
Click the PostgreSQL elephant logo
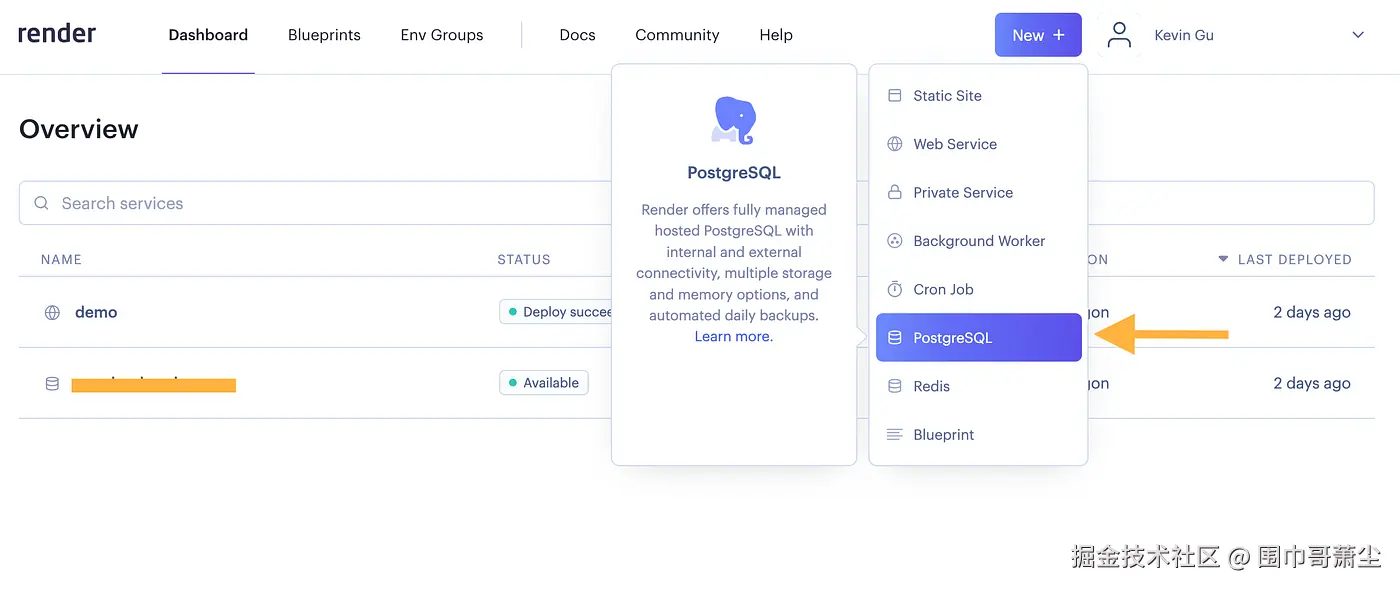[x=733, y=120]
